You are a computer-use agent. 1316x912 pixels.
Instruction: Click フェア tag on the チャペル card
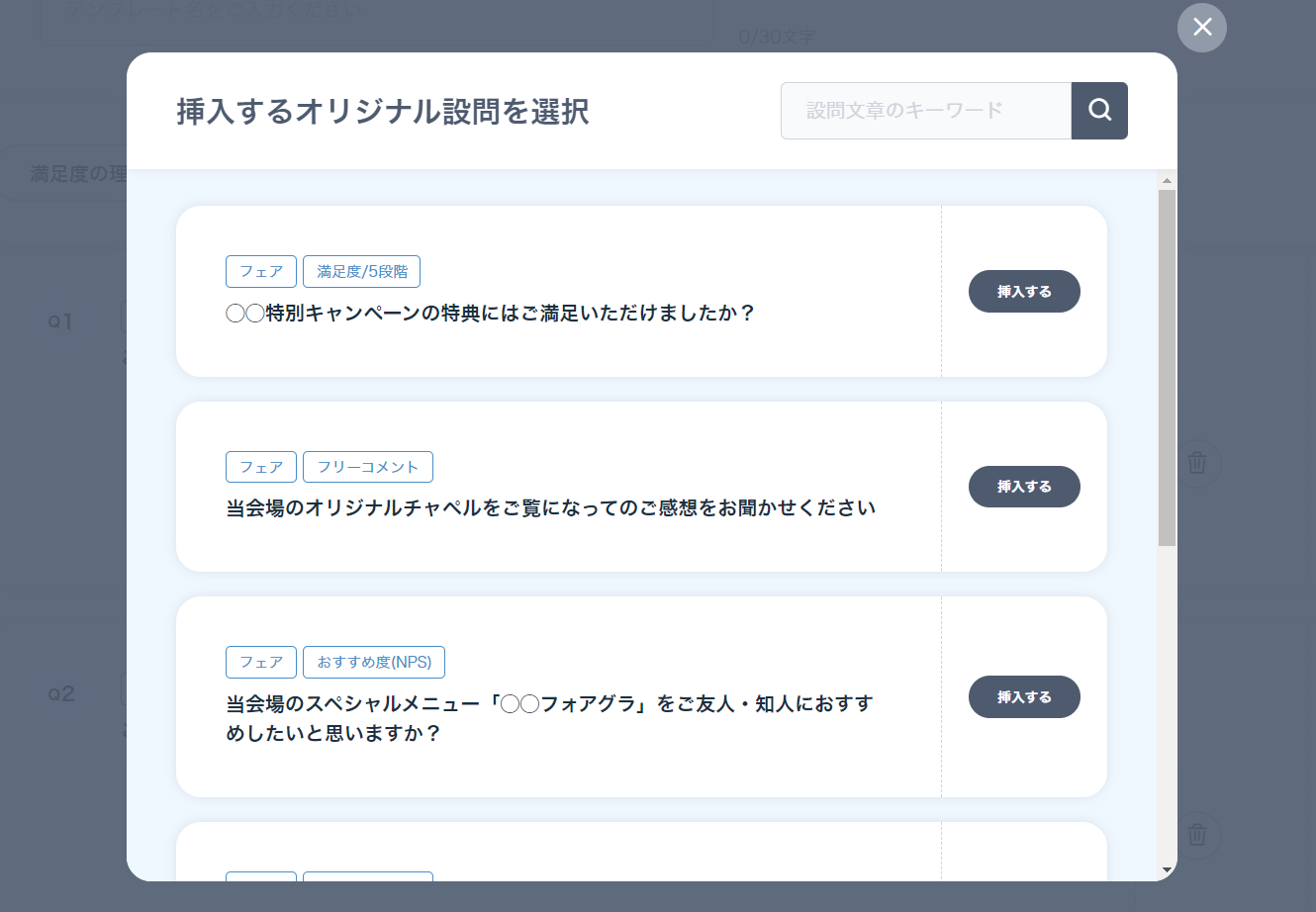pyautogui.click(x=261, y=467)
